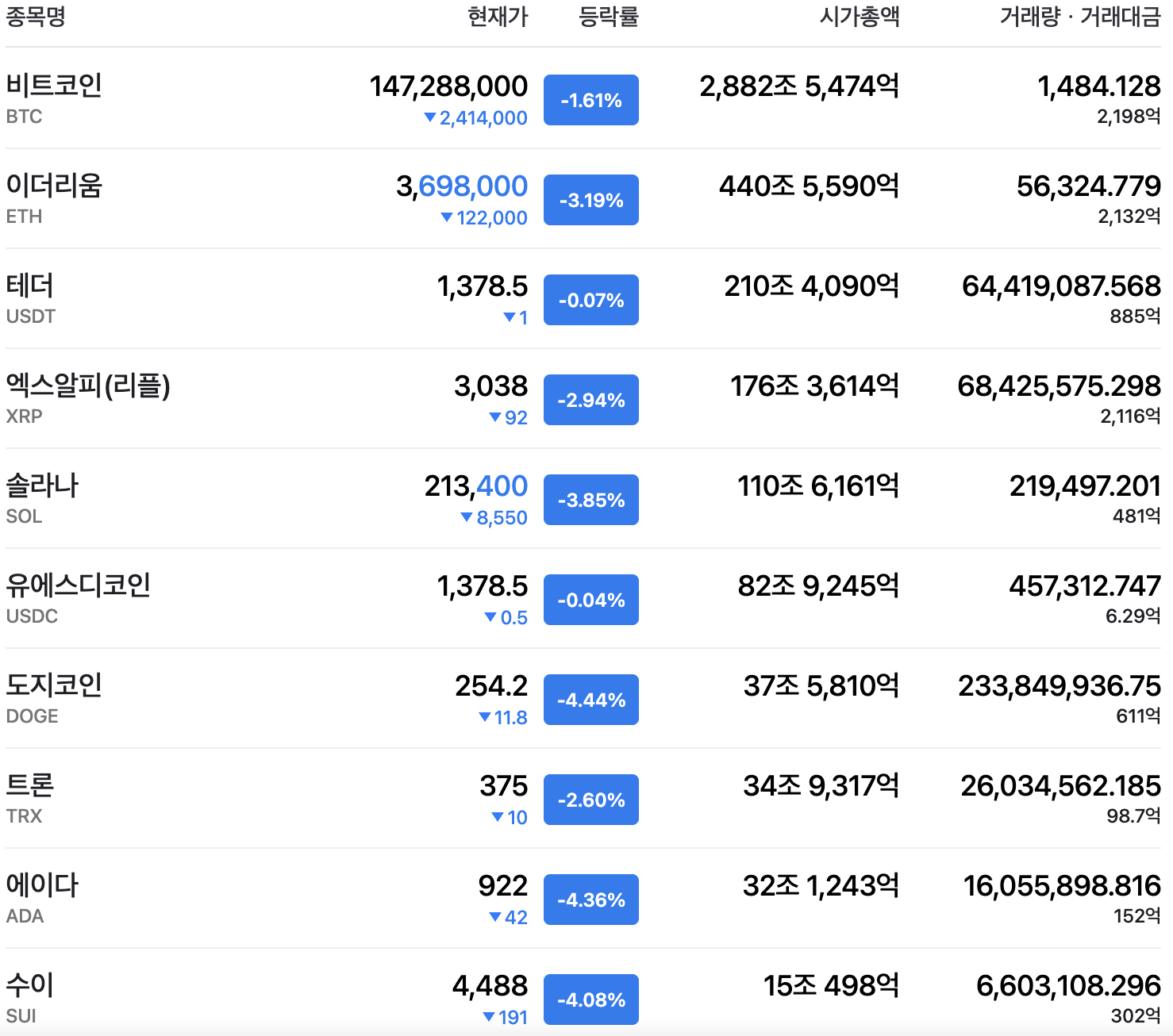Image resolution: width=1173 pixels, height=1036 pixels.
Task: Click market cap 37조 5,810억
Action: tap(821, 685)
